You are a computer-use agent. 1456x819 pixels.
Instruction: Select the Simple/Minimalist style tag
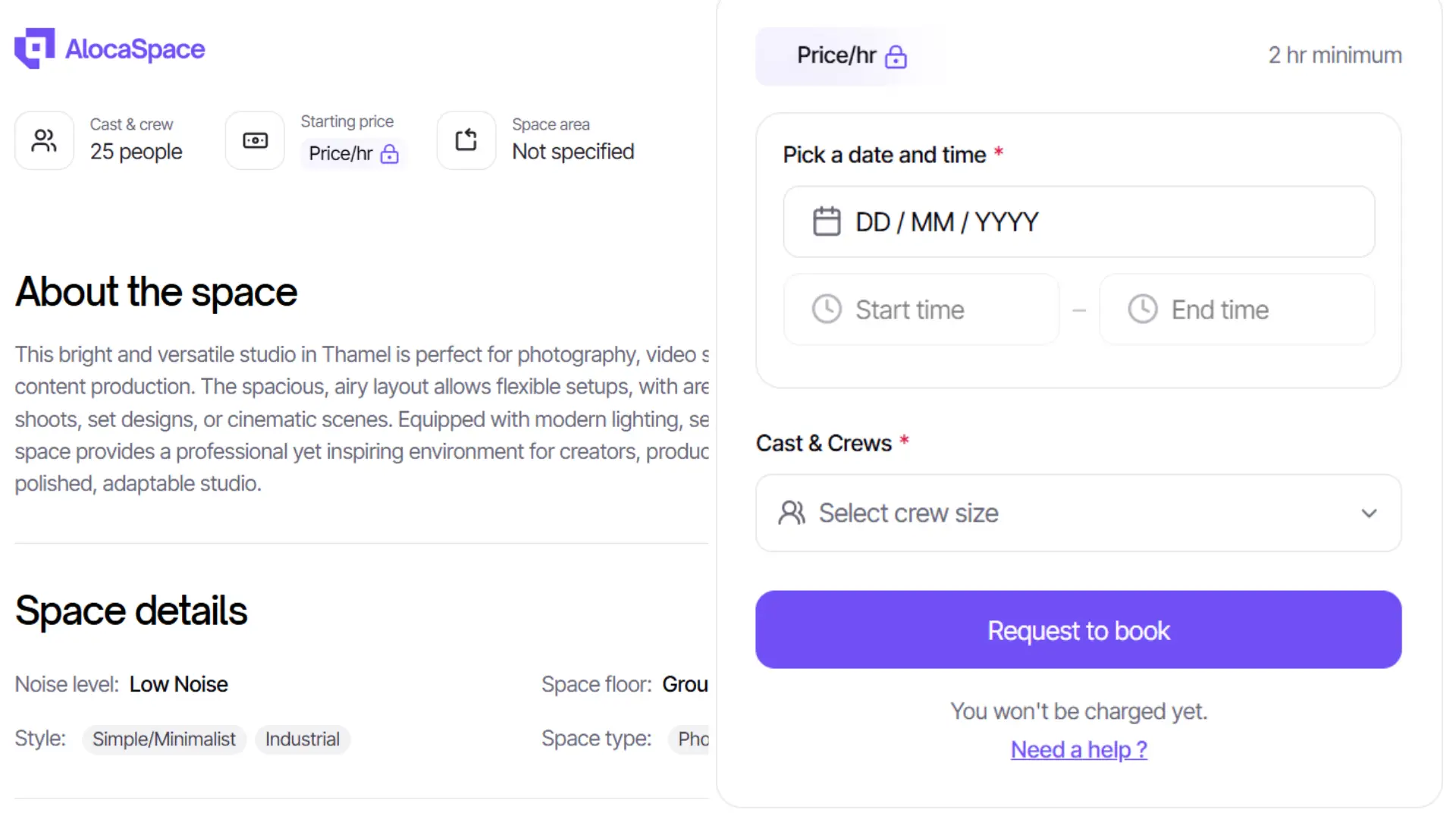[164, 739]
